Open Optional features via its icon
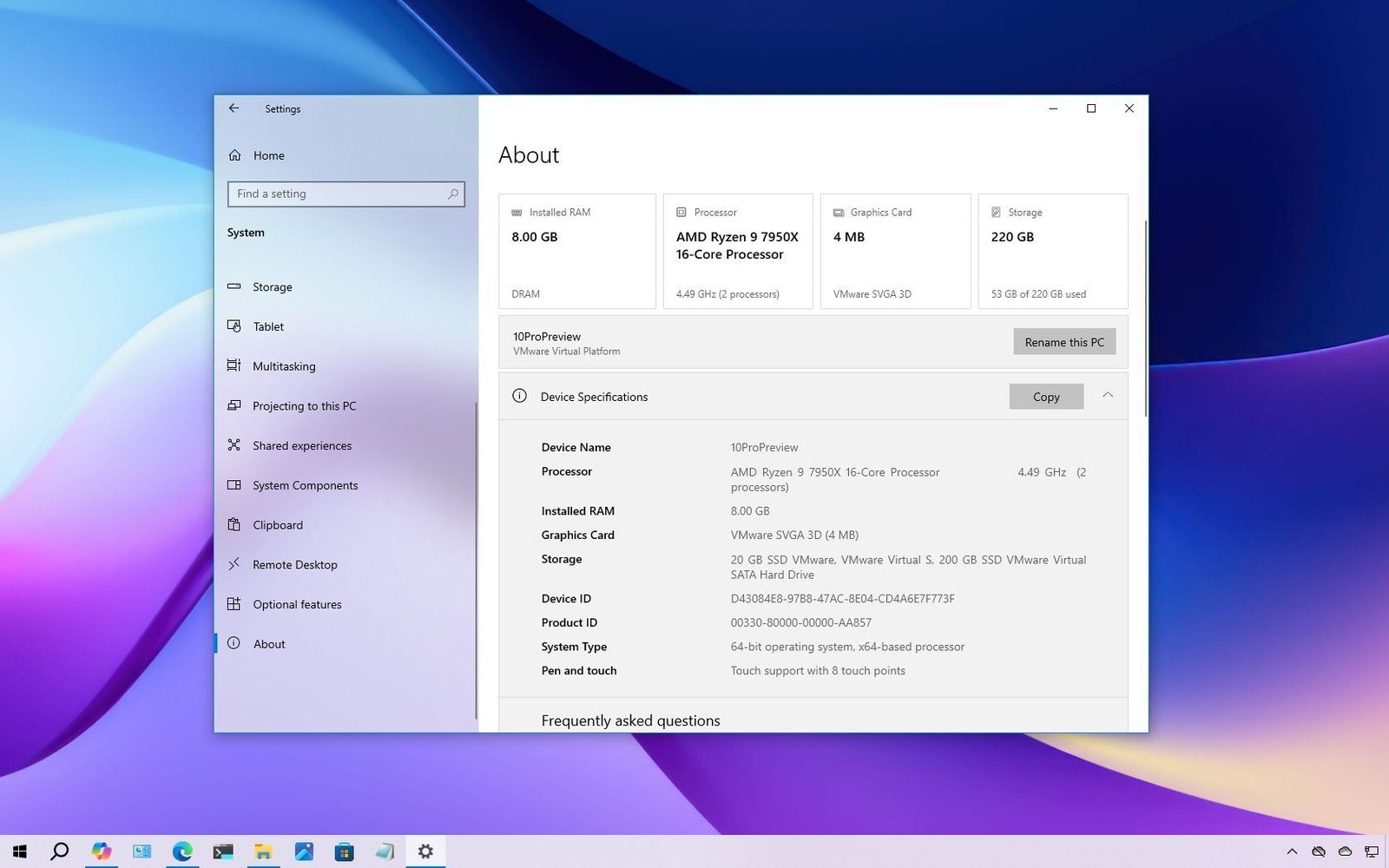The height and width of the screenshot is (868, 1389). [234, 604]
